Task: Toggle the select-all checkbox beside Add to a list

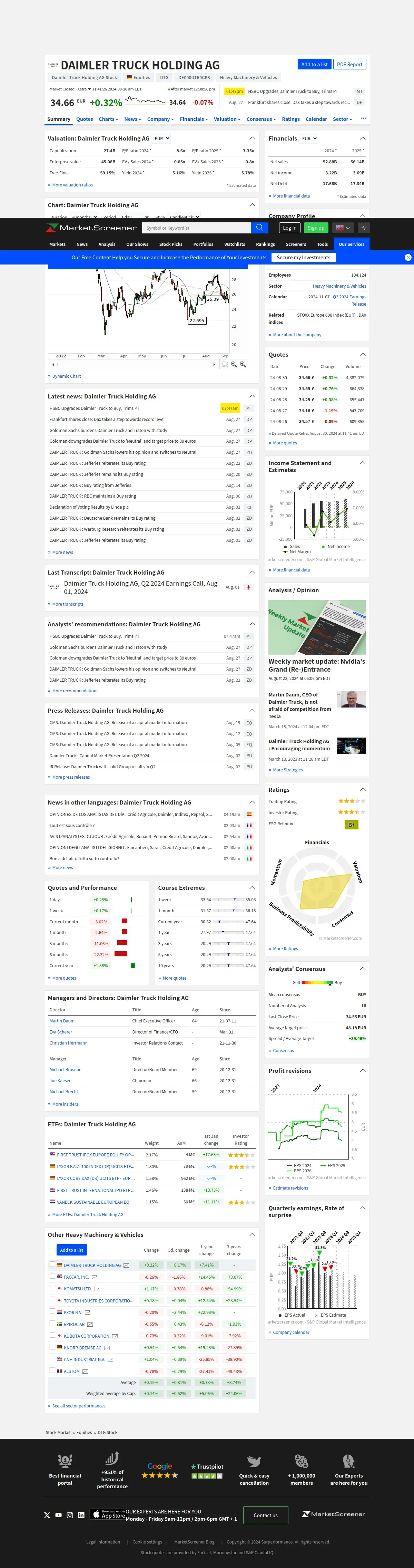Action: 52,1253
